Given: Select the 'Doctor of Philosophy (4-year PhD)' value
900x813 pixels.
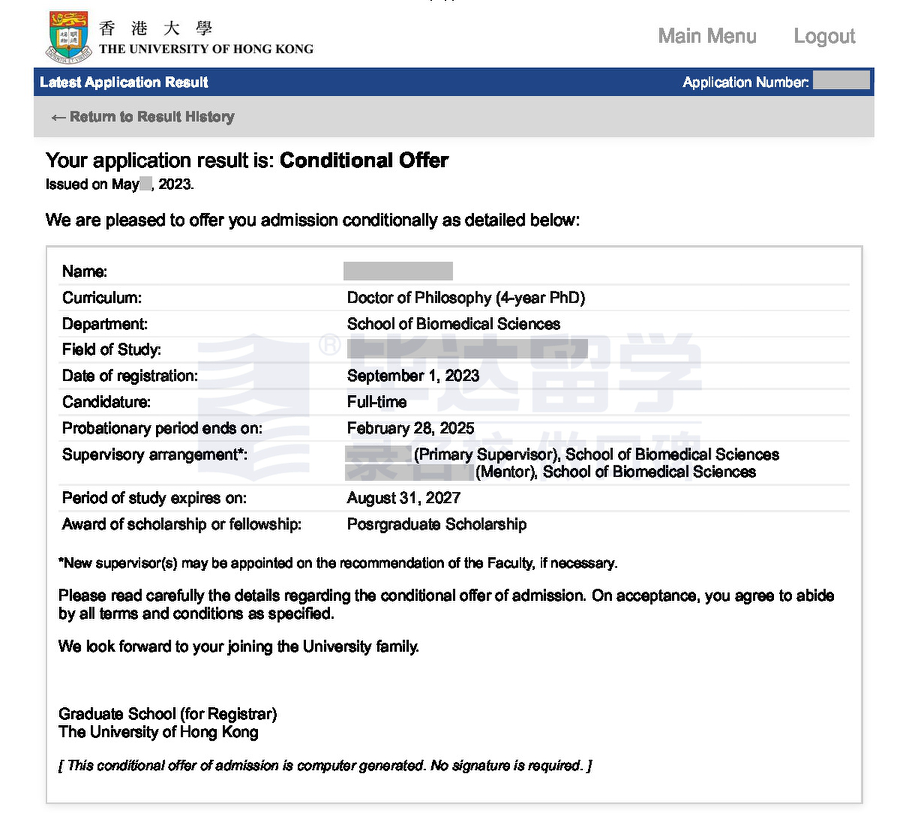Looking at the screenshot, I should (x=466, y=297).
